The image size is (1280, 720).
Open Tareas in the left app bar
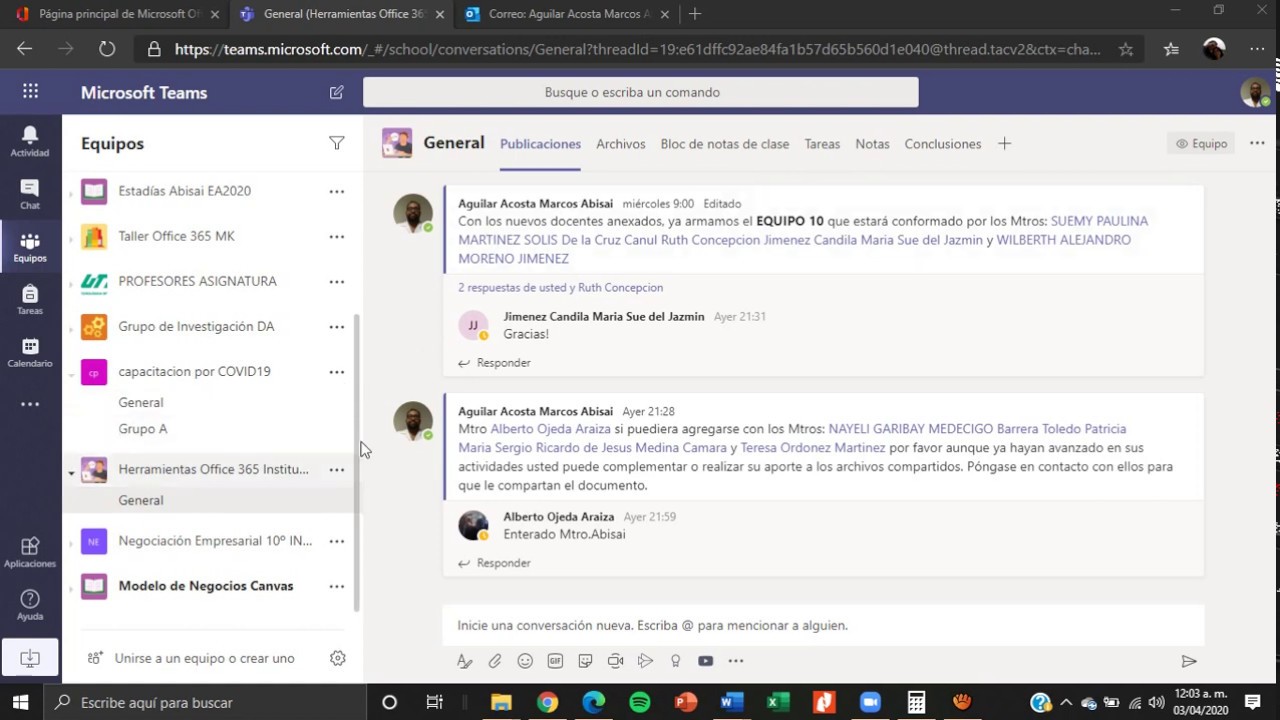tap(30, 299)
